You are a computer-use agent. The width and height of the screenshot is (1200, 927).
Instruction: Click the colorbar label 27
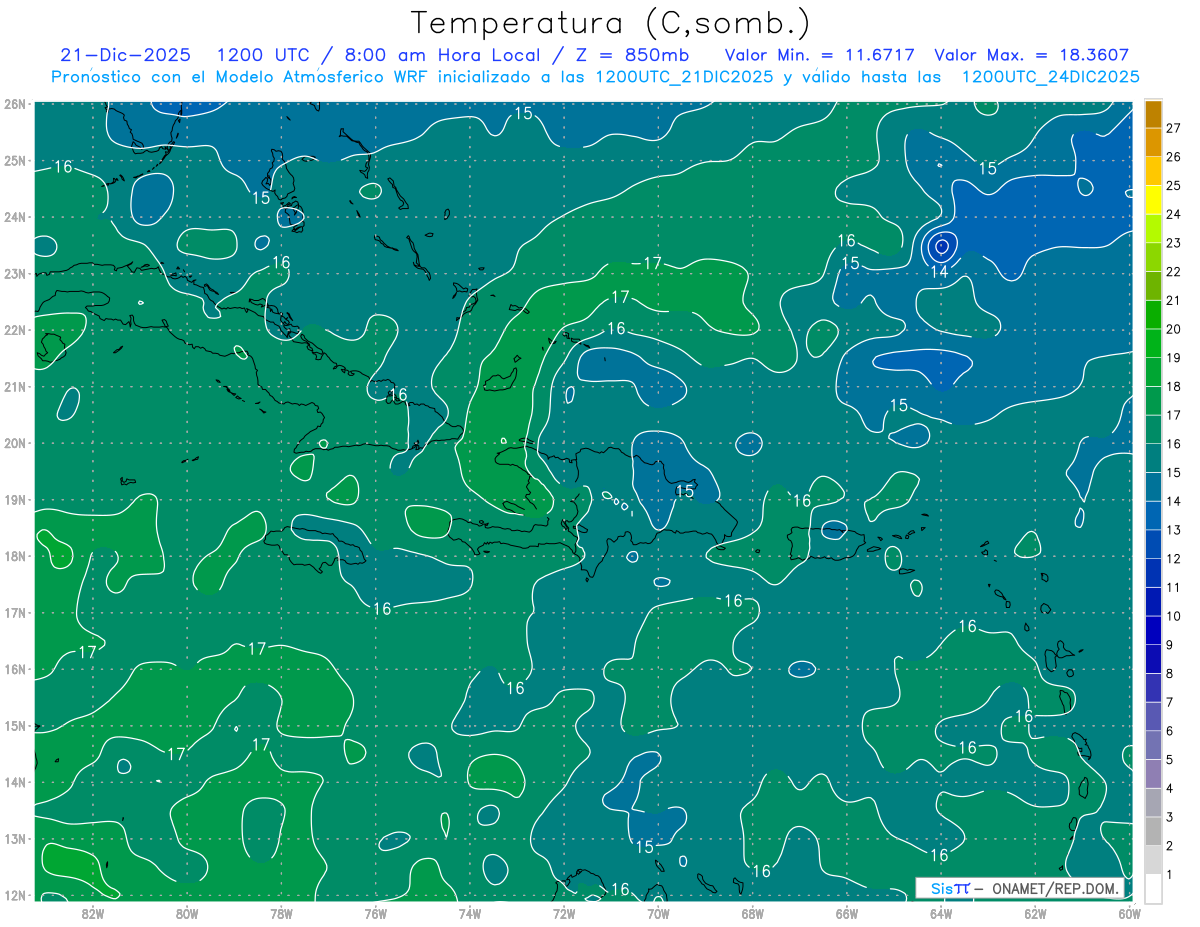coord(1173,128)
